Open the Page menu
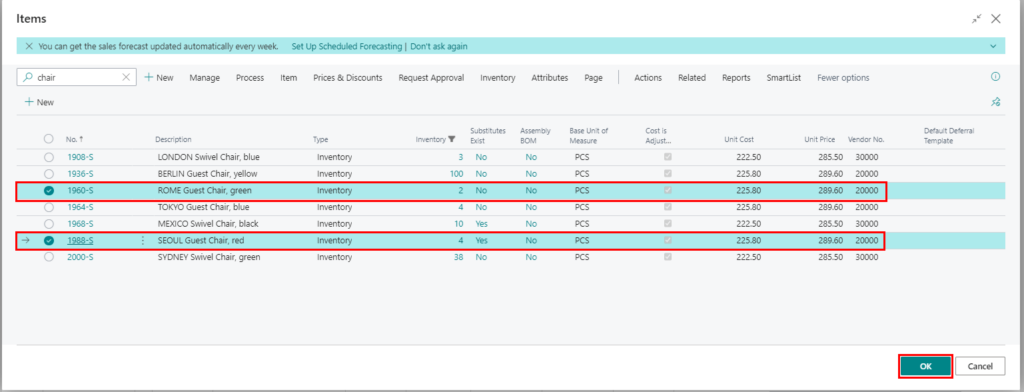Viewport: 1024px width, 392px height. (x=593, y=78)
